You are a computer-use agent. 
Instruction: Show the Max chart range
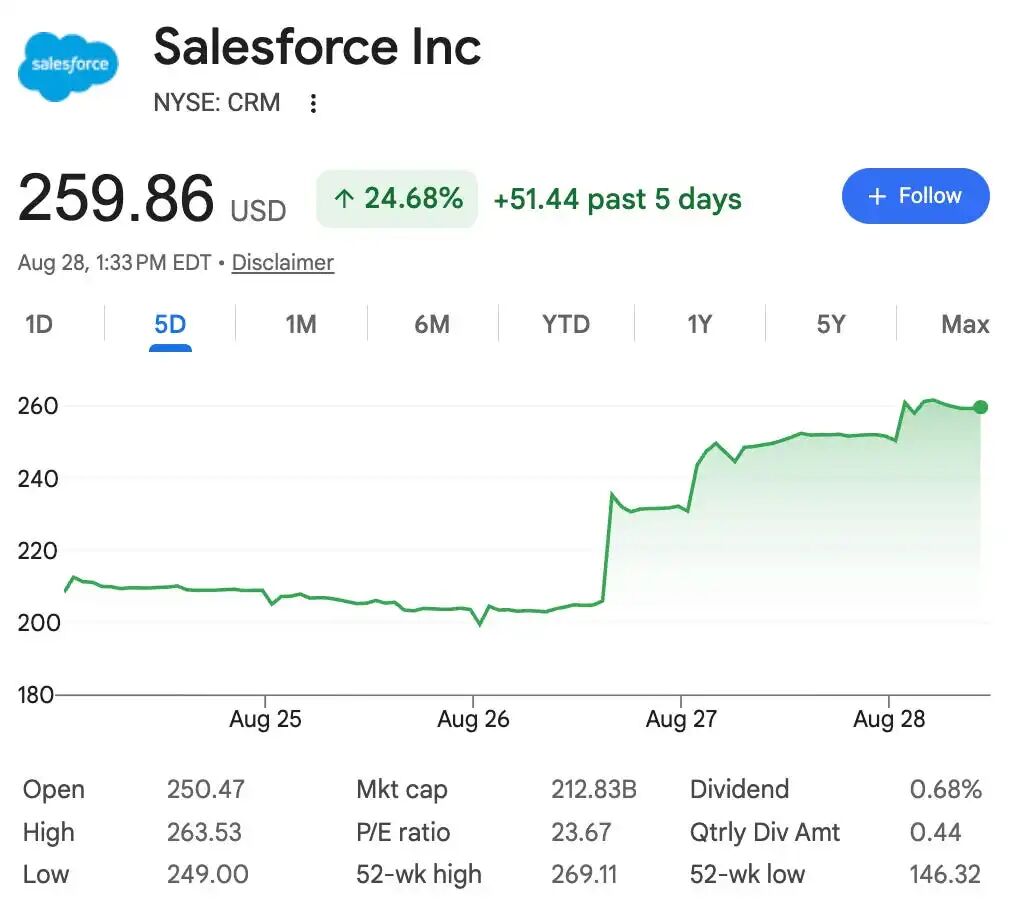click(x=965, y=324)
